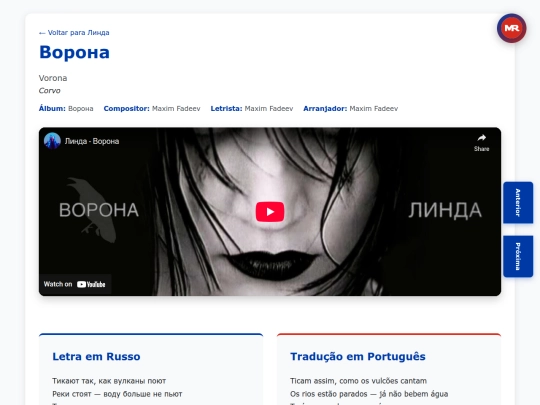Go to the Anterior song
Screen dimensions: 540x405
coord(518,202)
